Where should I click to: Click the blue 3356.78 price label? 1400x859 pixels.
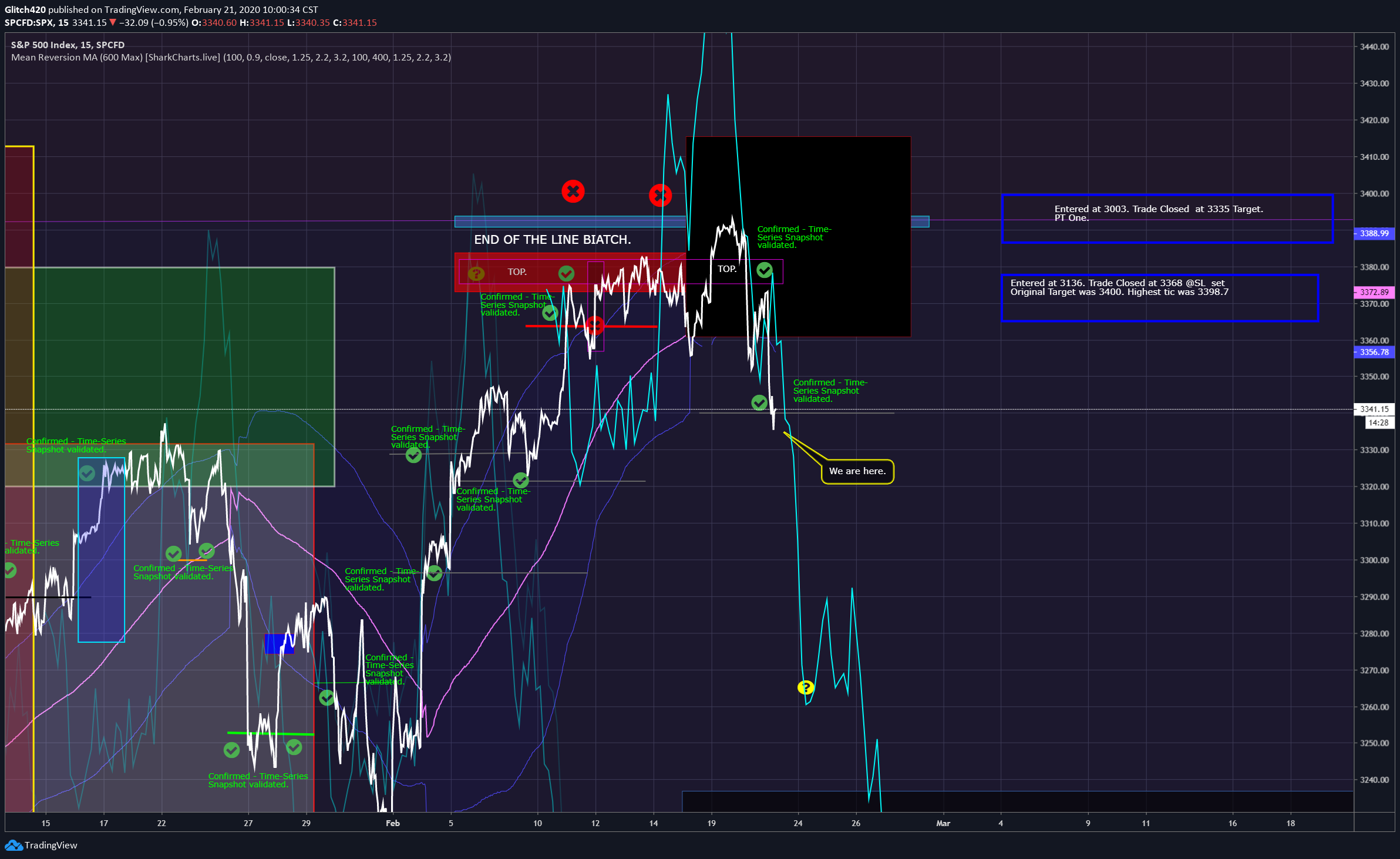(1374, 352)
